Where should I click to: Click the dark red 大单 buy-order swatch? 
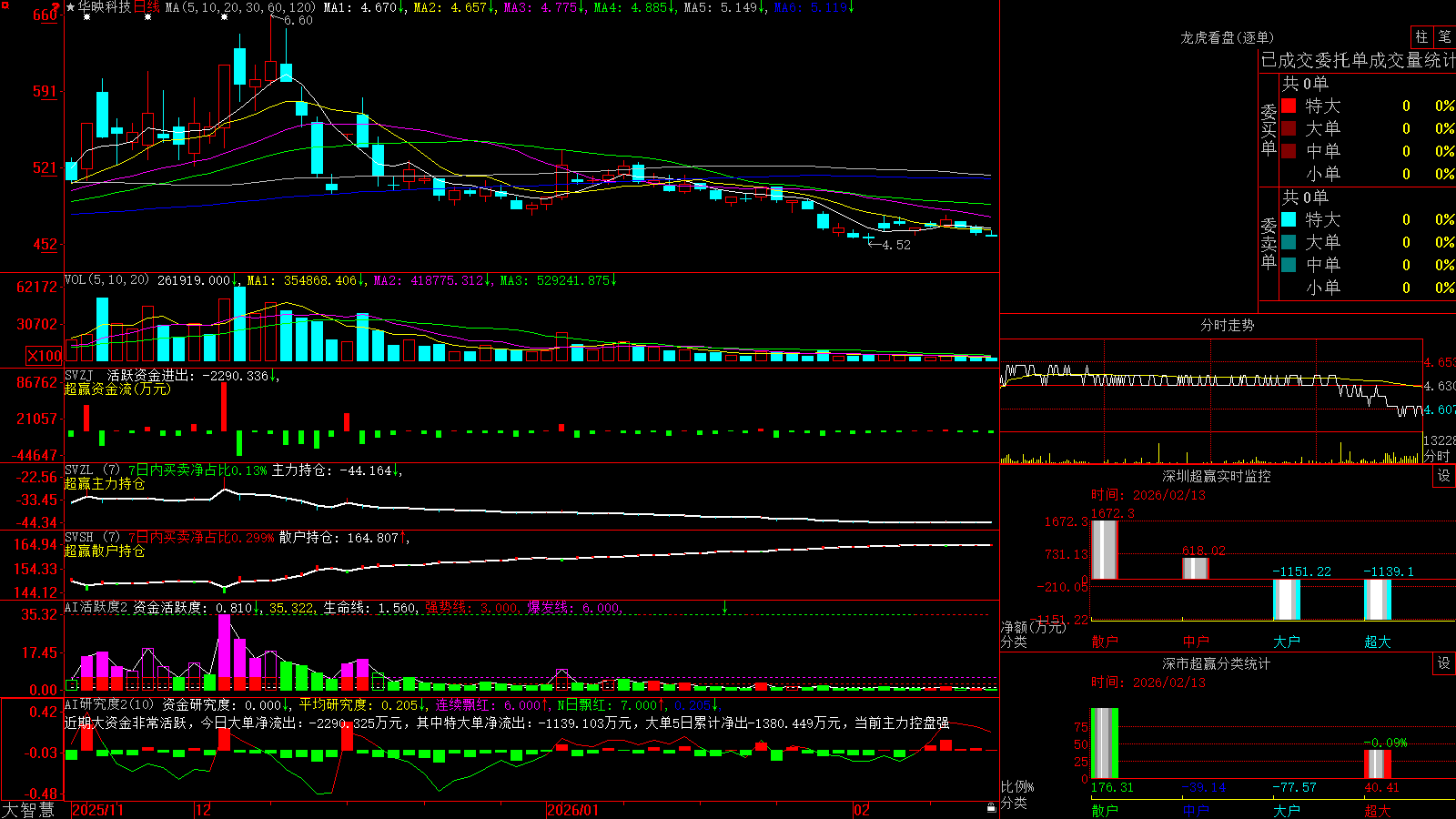[1289, 128]
